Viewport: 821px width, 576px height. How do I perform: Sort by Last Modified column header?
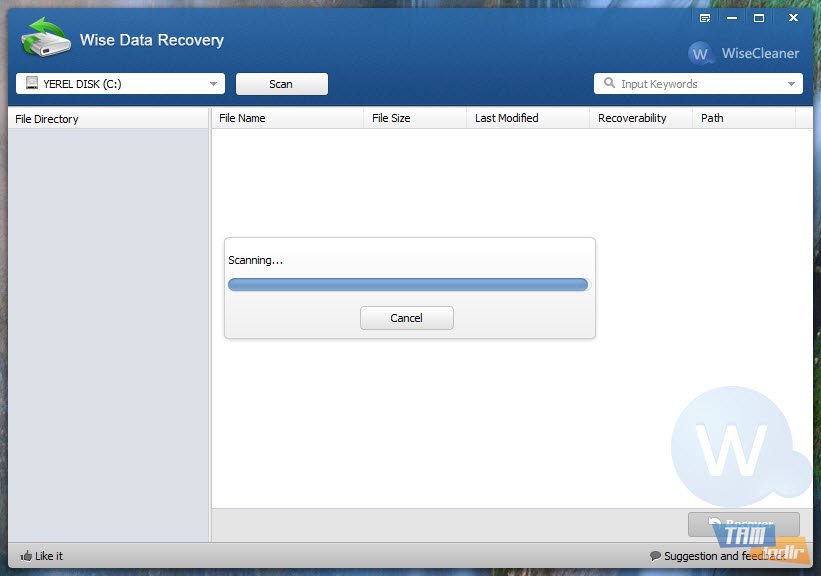pyautogui.click(x=506, y=118)
